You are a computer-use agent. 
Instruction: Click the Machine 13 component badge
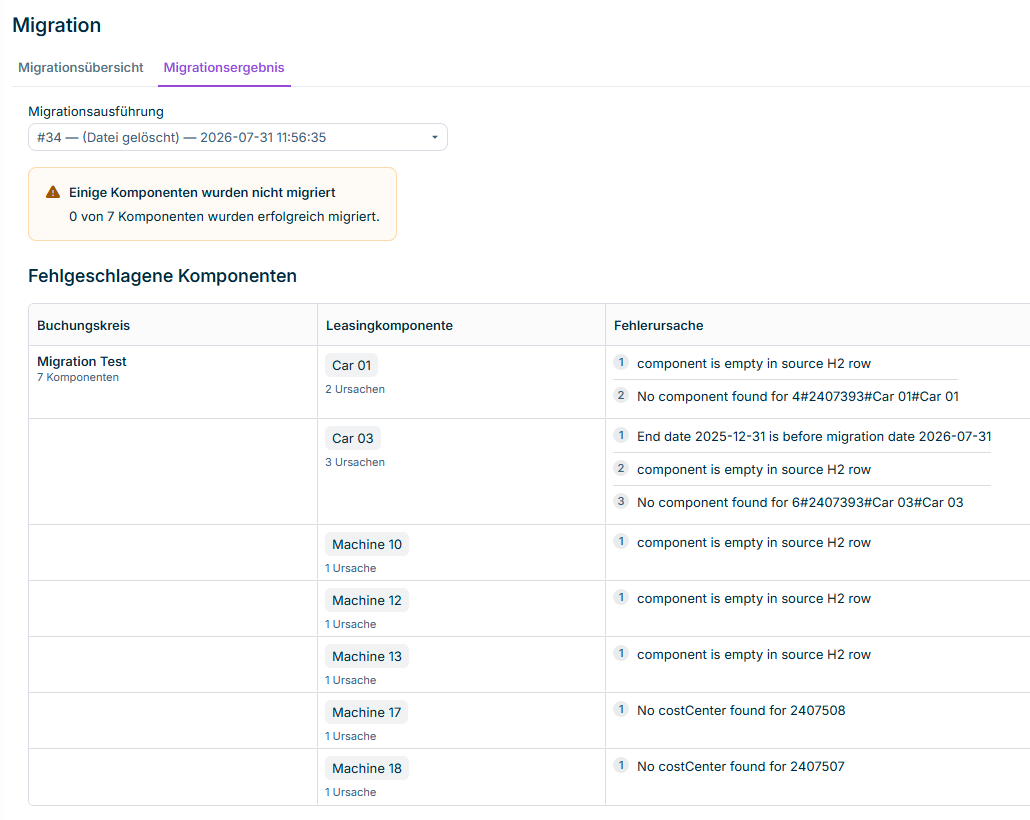coord(367,656)
